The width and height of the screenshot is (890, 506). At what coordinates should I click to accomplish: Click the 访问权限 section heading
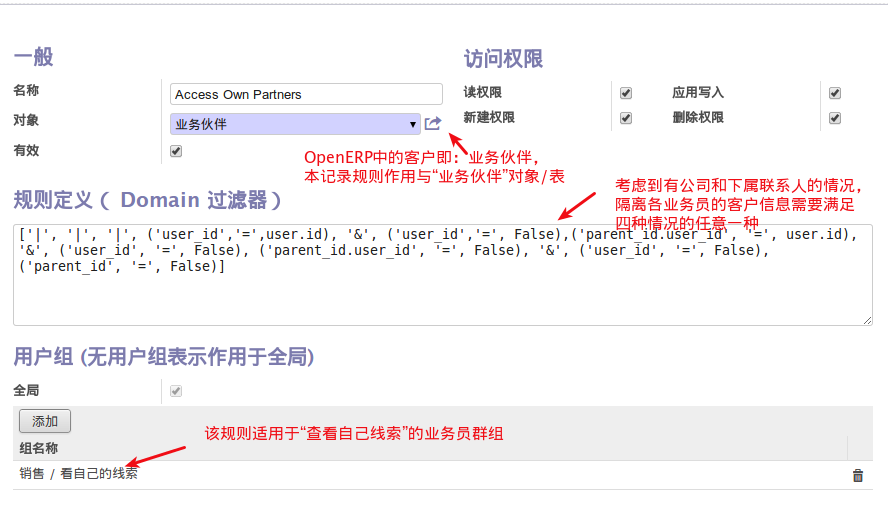coord(503,59)
